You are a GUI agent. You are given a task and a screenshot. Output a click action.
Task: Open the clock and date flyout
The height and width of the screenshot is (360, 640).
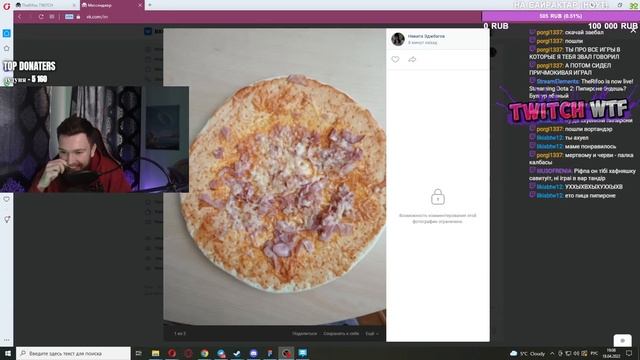click(611, 353)
